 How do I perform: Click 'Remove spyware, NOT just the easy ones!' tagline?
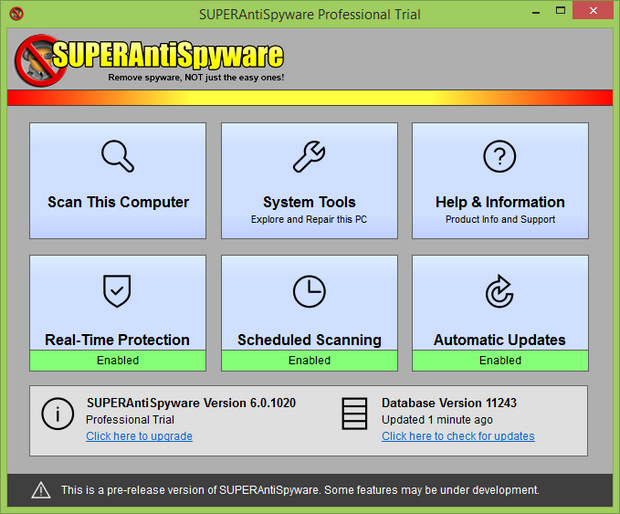pos(196,77)
